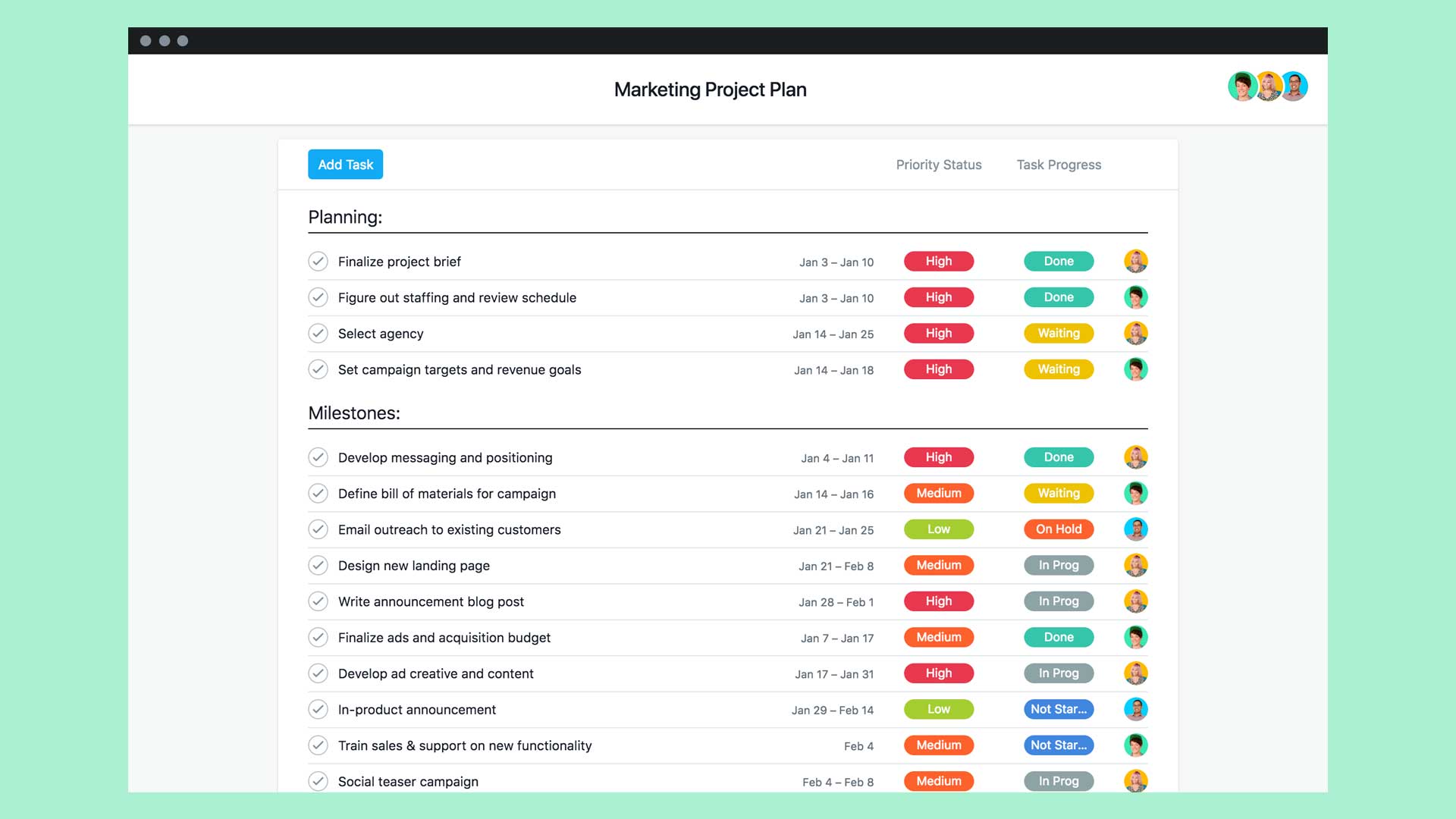Mark Develop messaging and positioning complete
Viewport: 1456px width, 819px height.
coord(318,457)
